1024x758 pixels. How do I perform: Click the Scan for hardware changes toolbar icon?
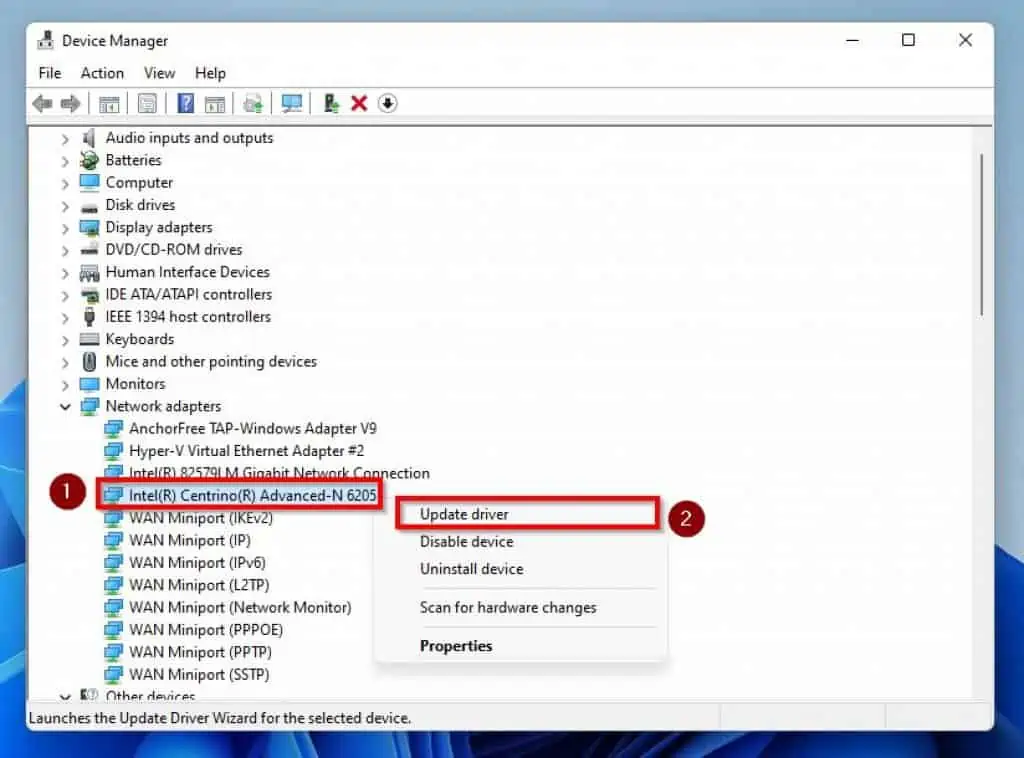(290, 103)
